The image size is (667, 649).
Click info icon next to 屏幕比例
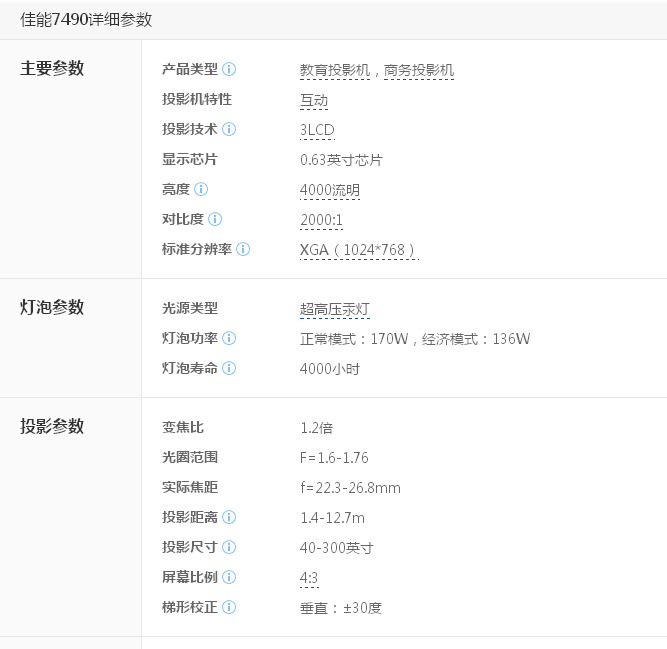[229, 577]
